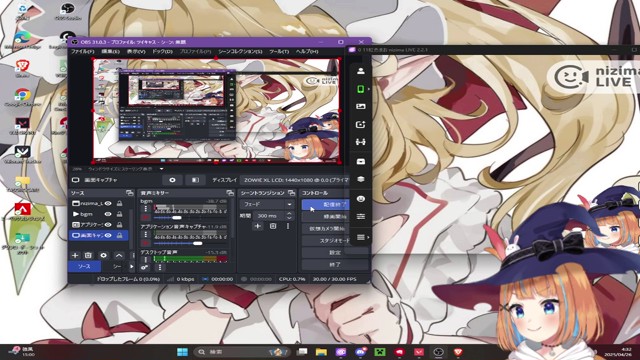Image resolution: width=640 pixels, height=360 pixels.
Task: Remove selected source with trash icon
Action: 88,255
